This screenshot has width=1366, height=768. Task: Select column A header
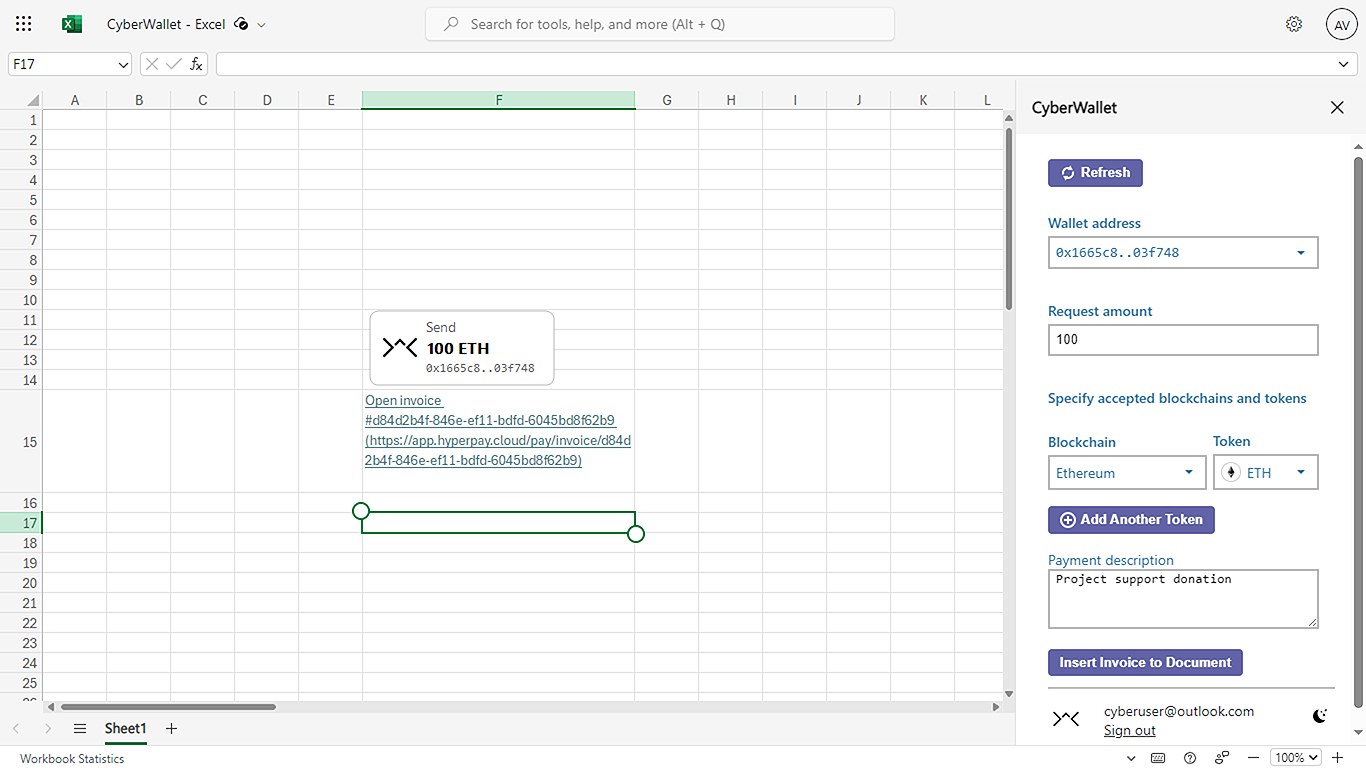75,100
